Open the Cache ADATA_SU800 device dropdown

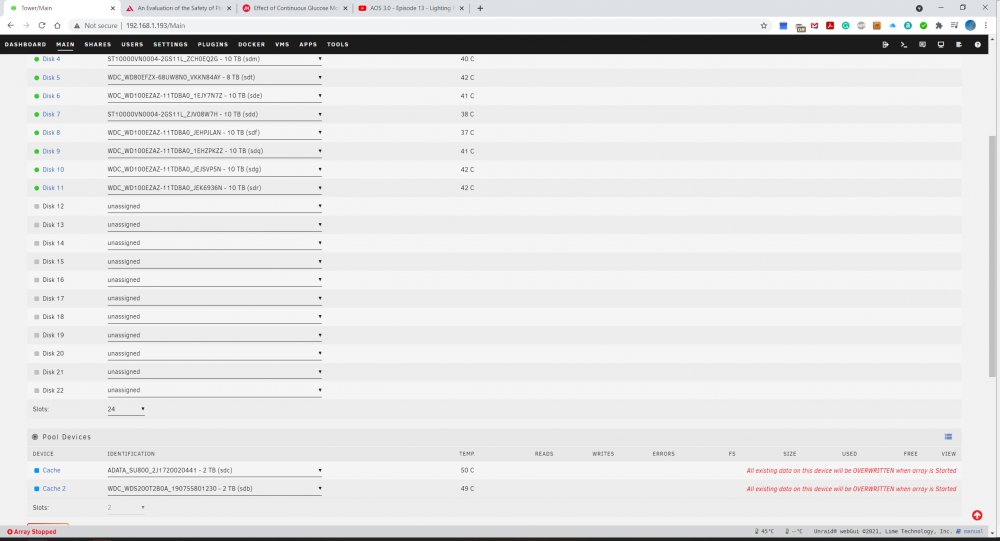pos(214,470)
